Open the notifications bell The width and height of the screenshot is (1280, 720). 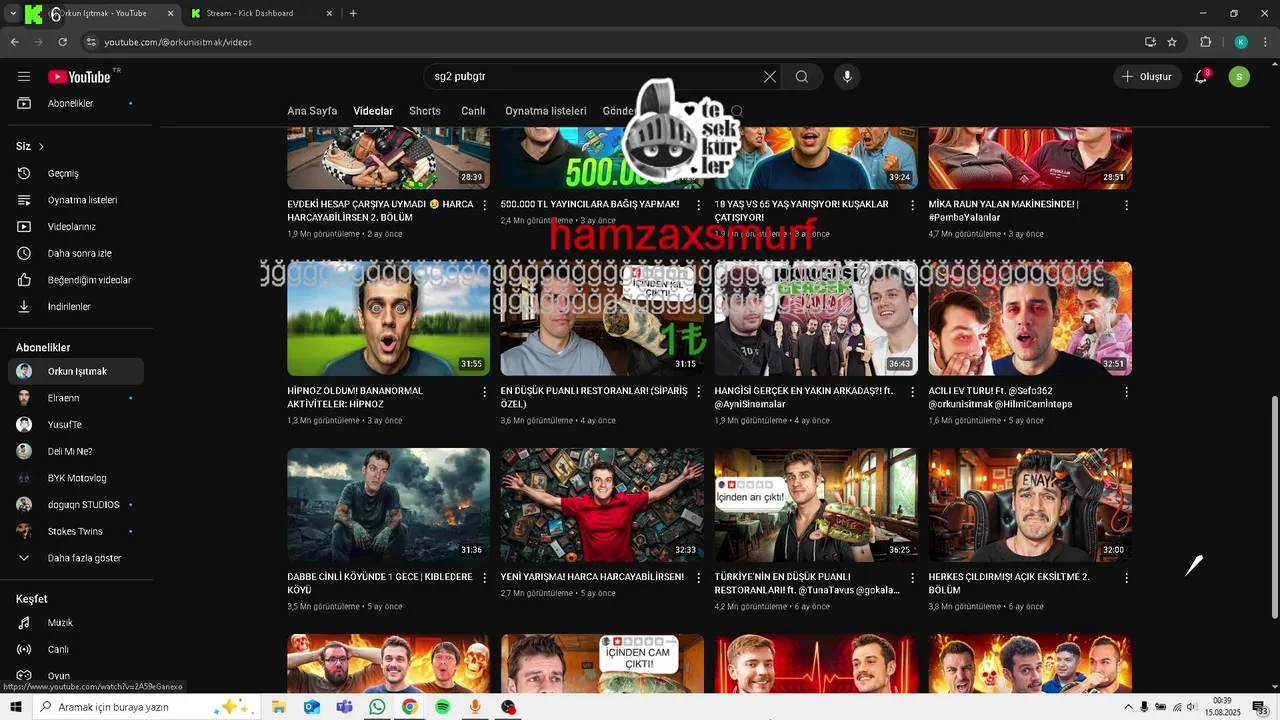[1201, 77]
